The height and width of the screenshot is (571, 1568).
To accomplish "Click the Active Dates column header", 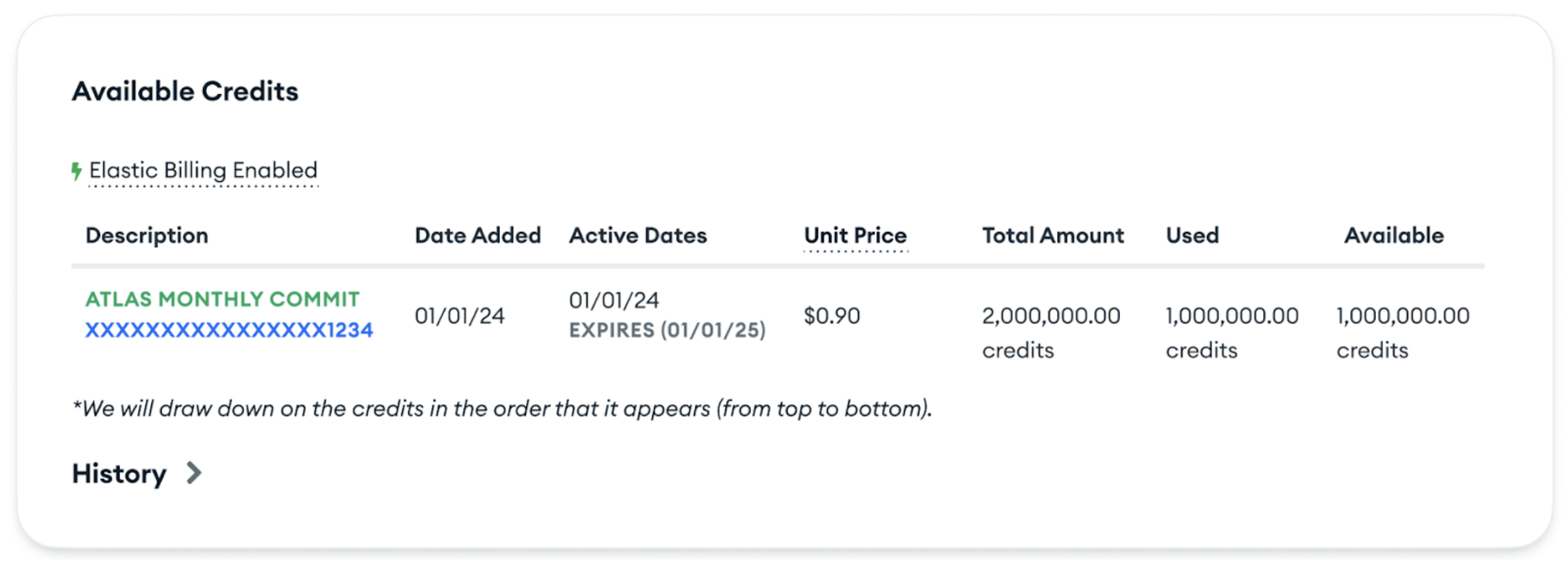I will pyautogui.click(x=637, y=235).
